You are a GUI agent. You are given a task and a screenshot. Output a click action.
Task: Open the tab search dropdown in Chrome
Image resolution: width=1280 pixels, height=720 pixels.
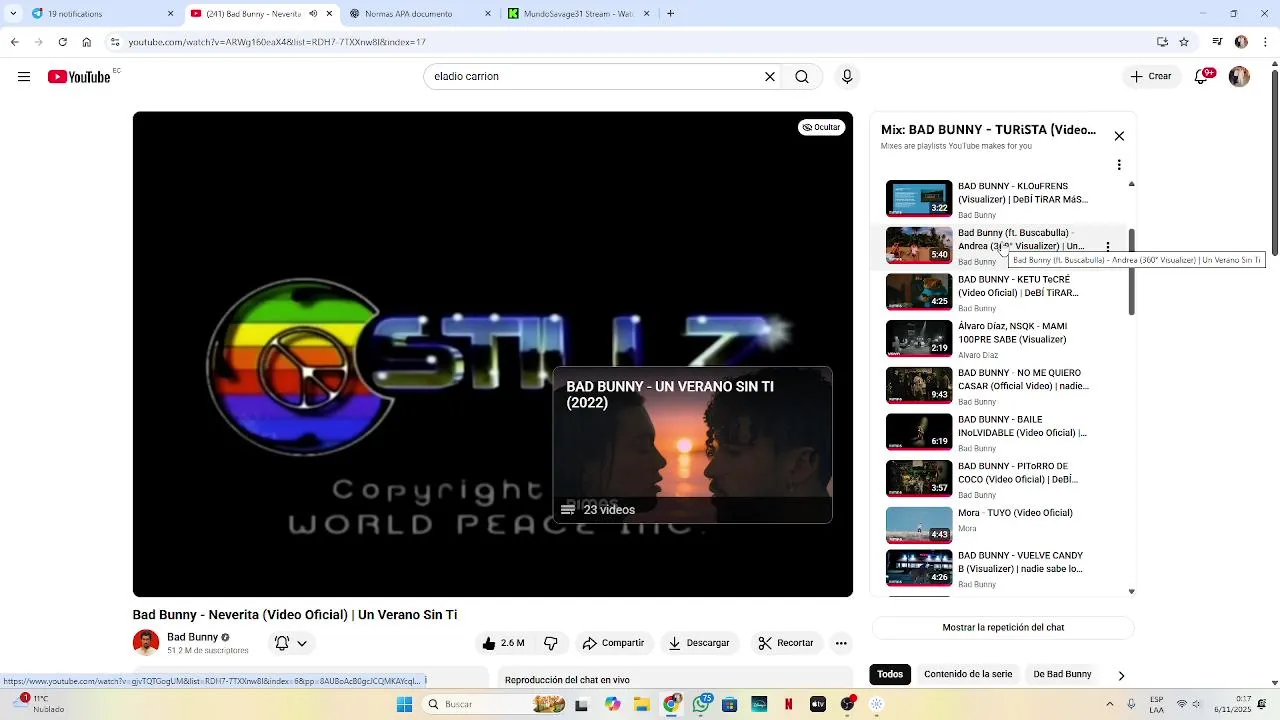coord(13,14)
